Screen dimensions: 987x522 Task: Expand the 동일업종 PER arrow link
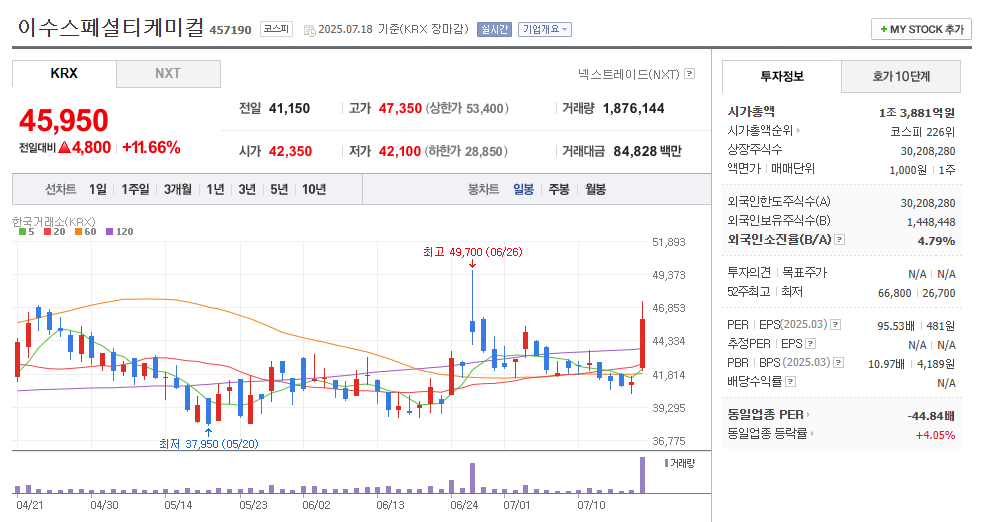(808, 414)
